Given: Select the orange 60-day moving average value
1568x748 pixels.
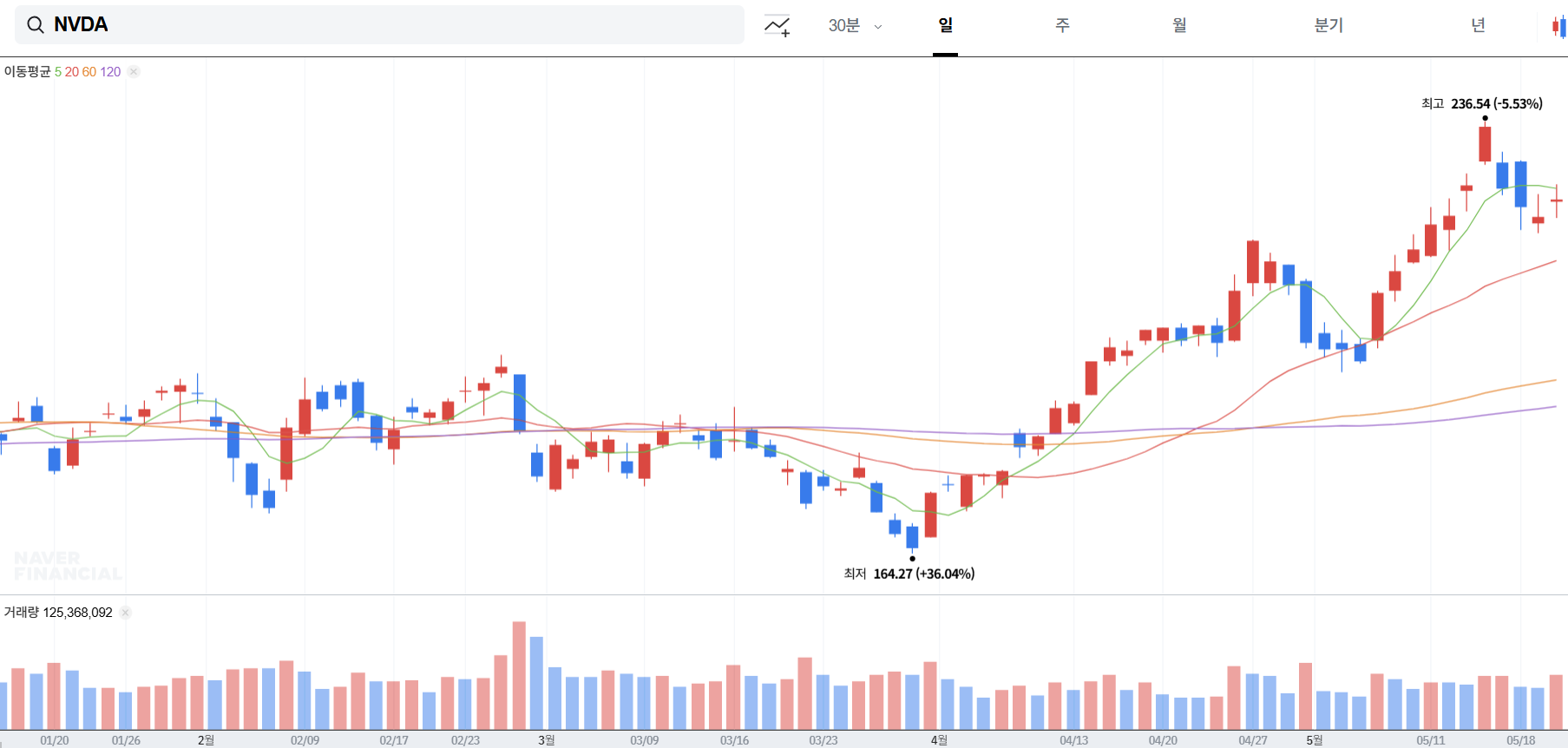Looking at the screenshot, I should tap(89, 72).
